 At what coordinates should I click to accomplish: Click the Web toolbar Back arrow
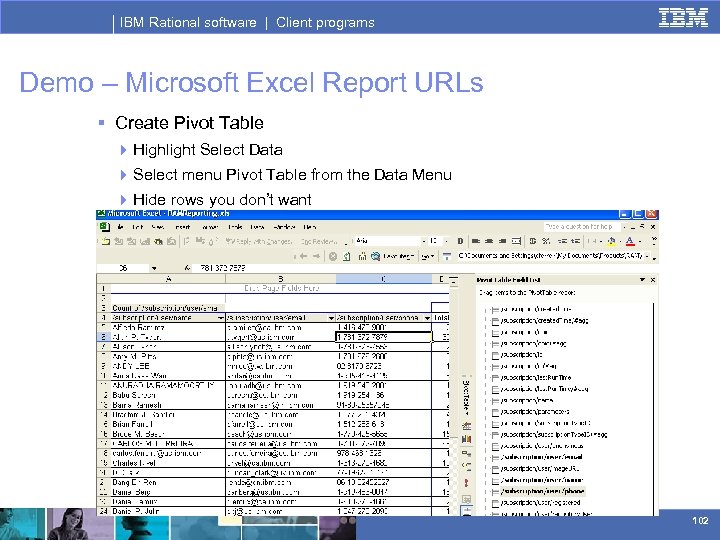pos(303,256)
